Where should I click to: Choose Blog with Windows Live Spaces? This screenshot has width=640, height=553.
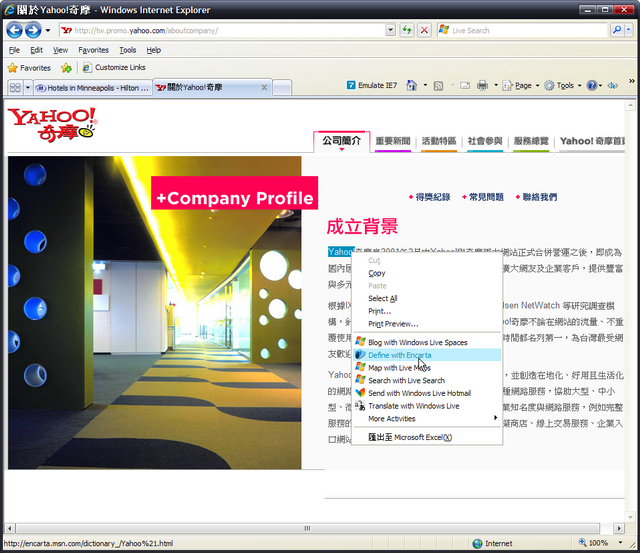coord(427,342)
